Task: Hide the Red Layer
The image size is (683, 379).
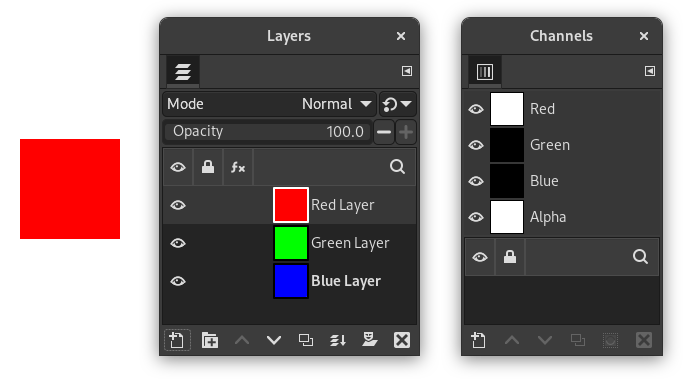Action: click(x=178, y=205)
